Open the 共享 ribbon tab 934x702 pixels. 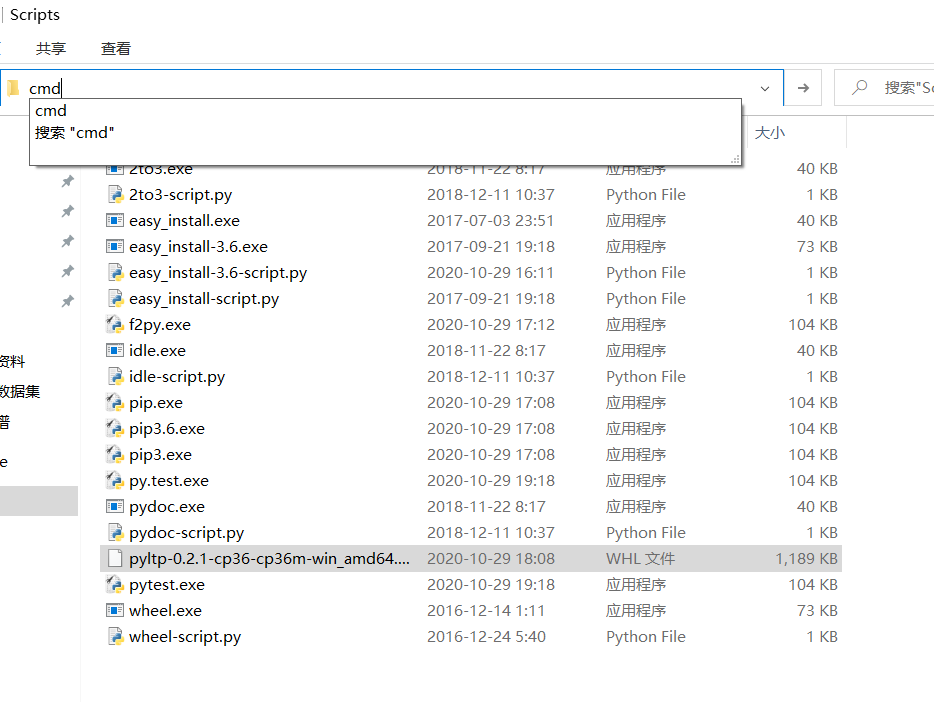click(x=51, y=48)
